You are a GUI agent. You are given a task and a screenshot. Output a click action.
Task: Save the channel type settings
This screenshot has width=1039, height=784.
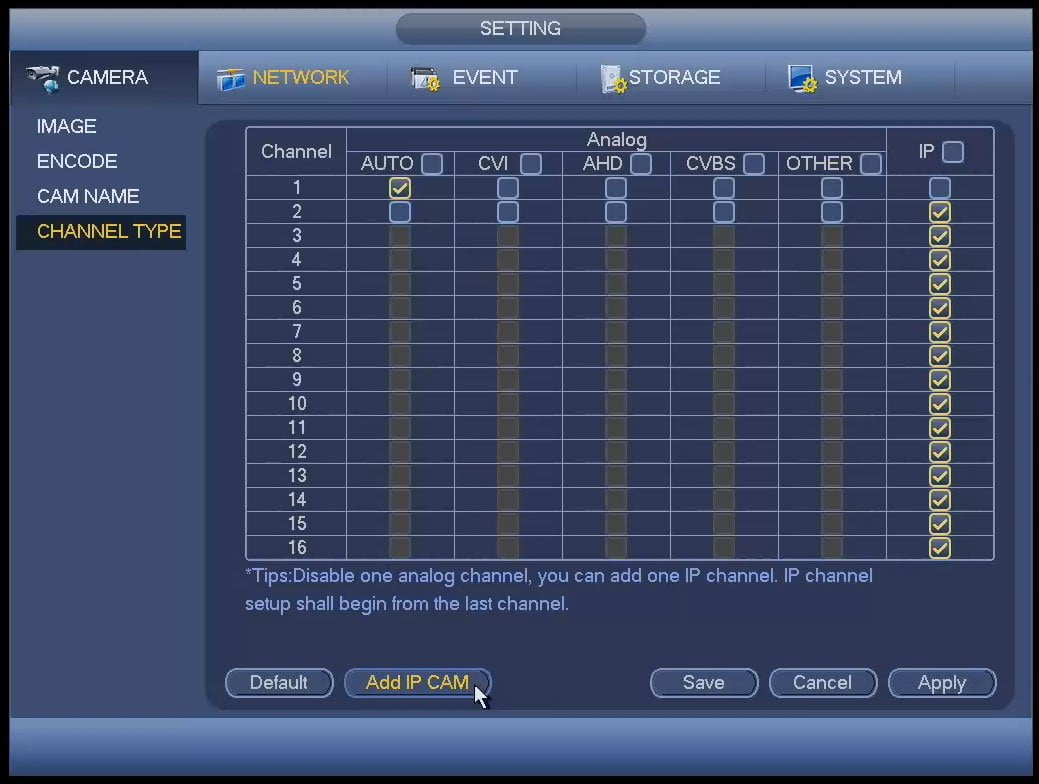[704, 683]
